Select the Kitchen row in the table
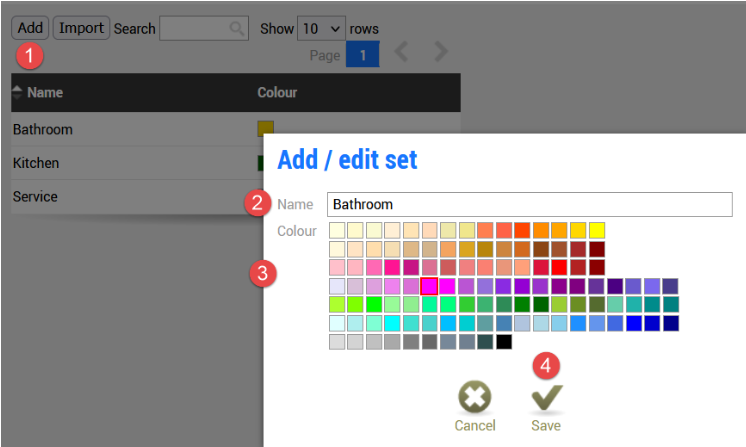Screen dimensions: 746x447 click(130, 162)
